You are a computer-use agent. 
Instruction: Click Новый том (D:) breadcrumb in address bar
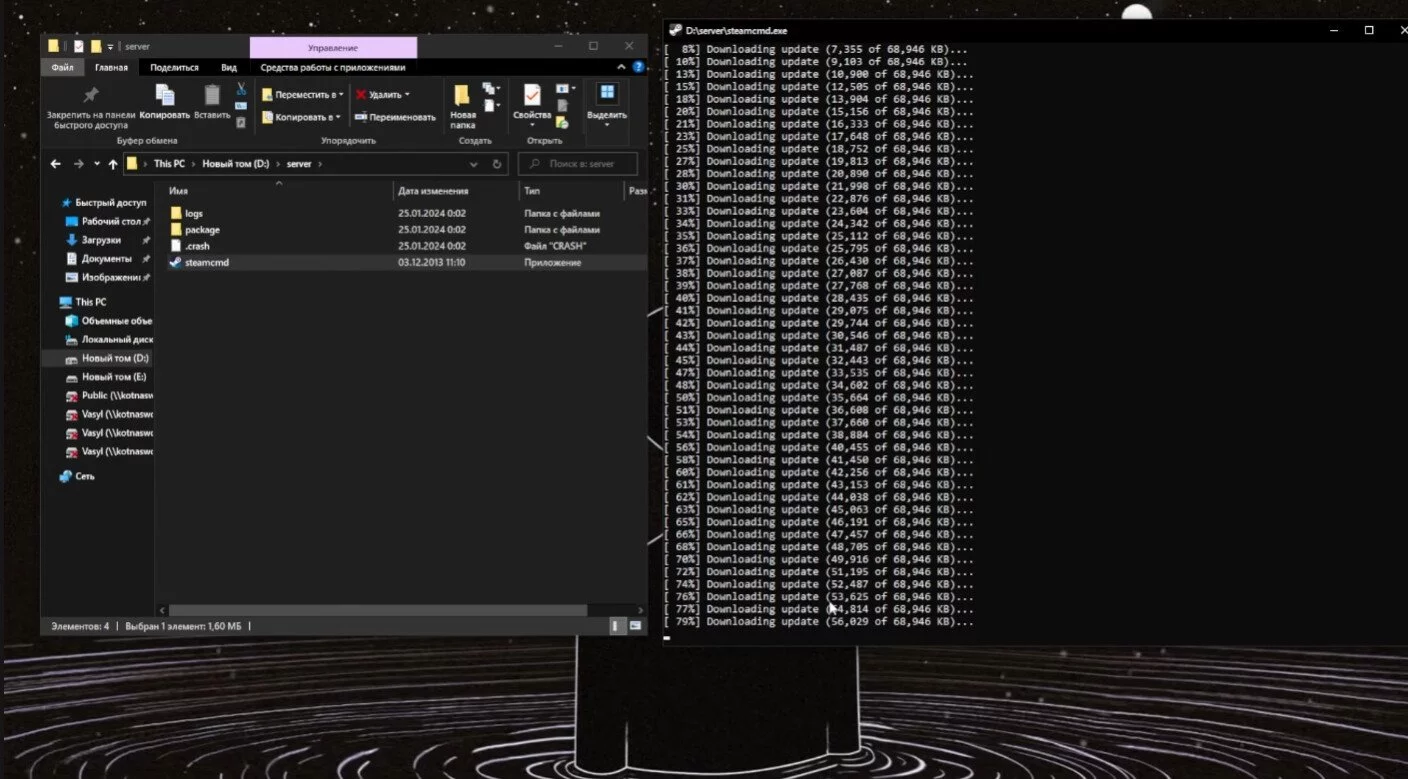[236, 164]
